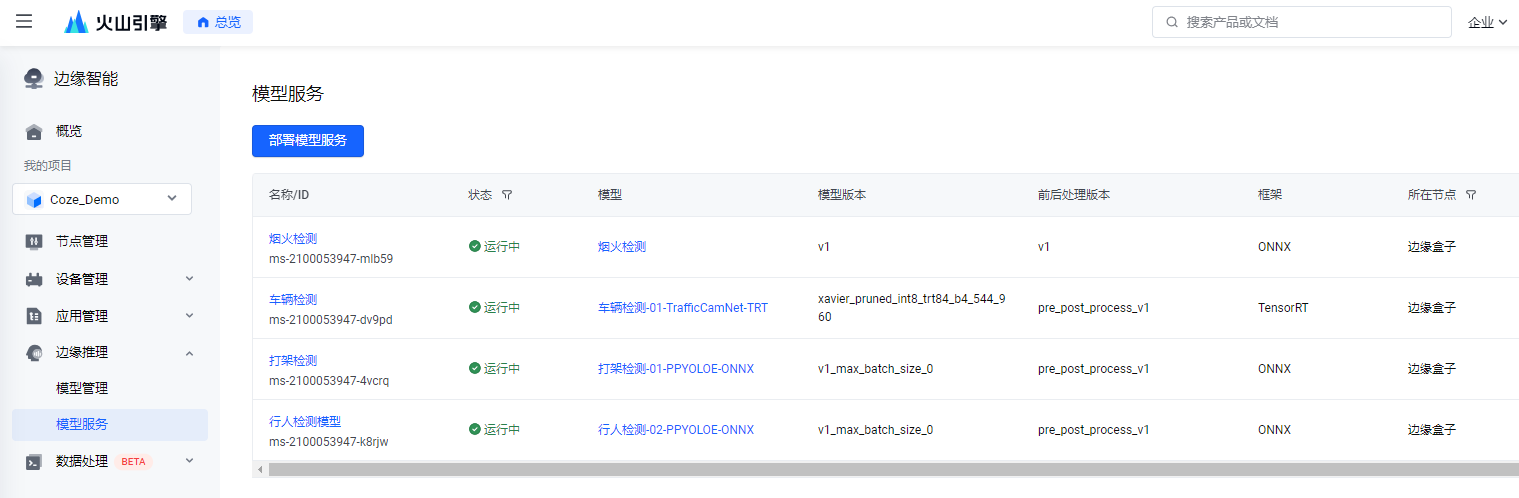Screen dimensions: 1519x498
Task: Open 行人检测-02-PPYOLOE-ONNX model link
Action: [676, 430]
